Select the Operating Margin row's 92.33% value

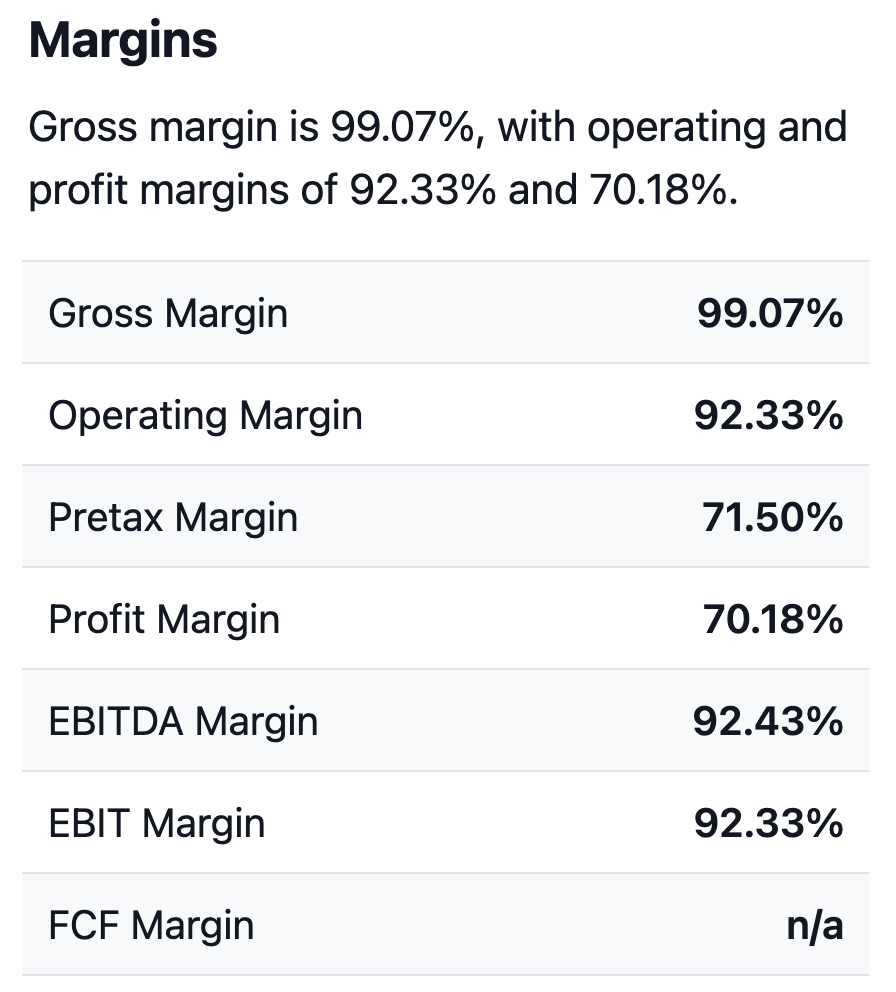[768, 416]
